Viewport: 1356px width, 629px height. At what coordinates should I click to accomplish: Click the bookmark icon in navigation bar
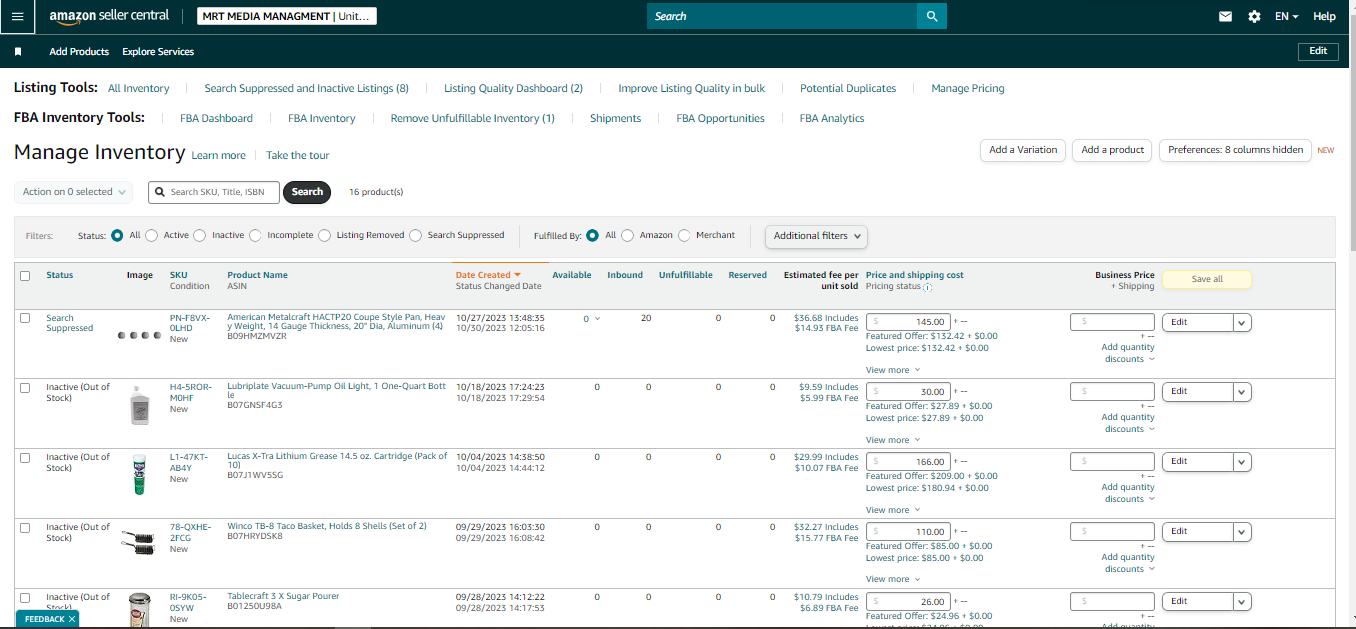(x=18, y=51)
